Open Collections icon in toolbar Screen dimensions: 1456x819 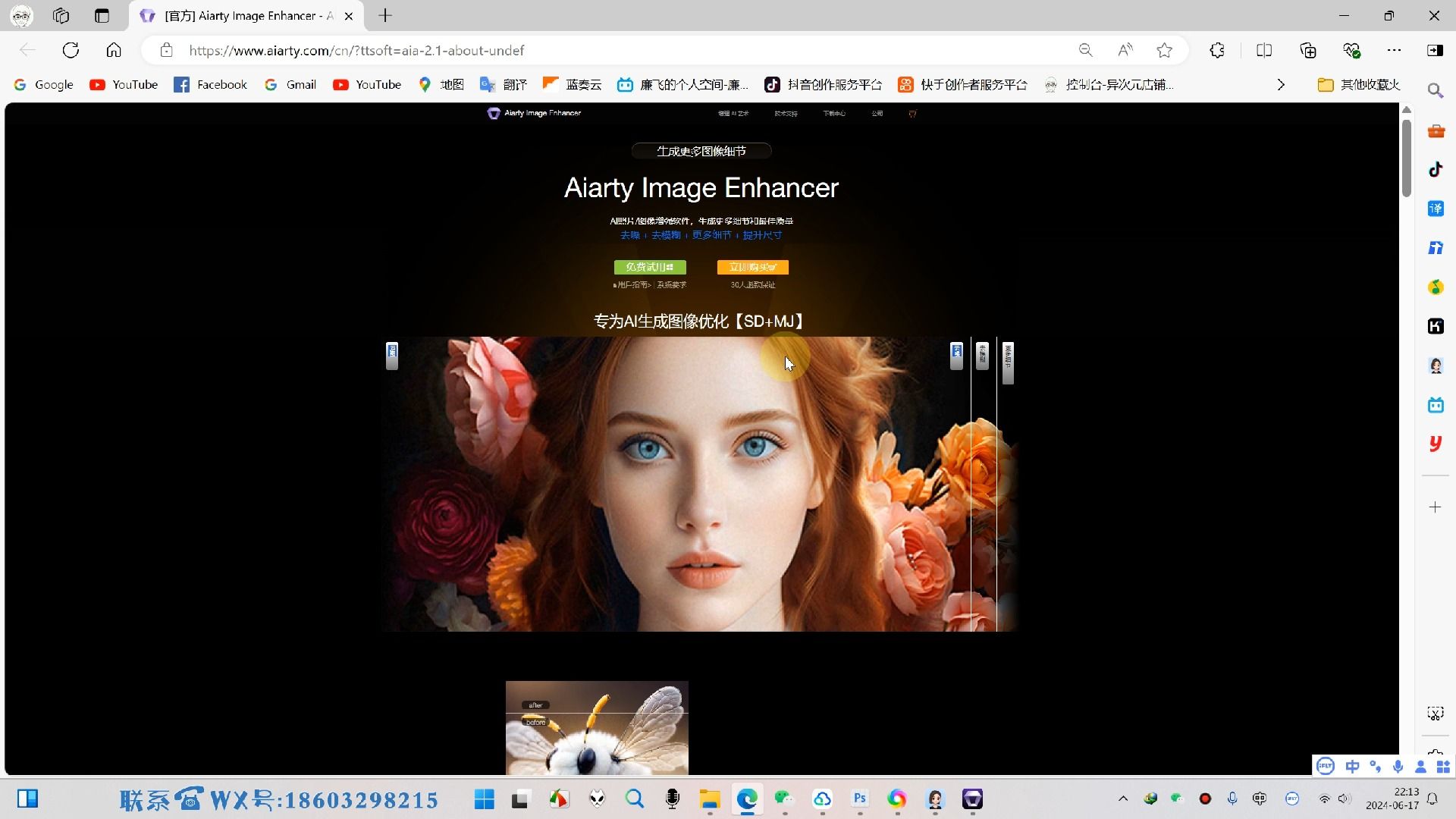point(1308,50)
